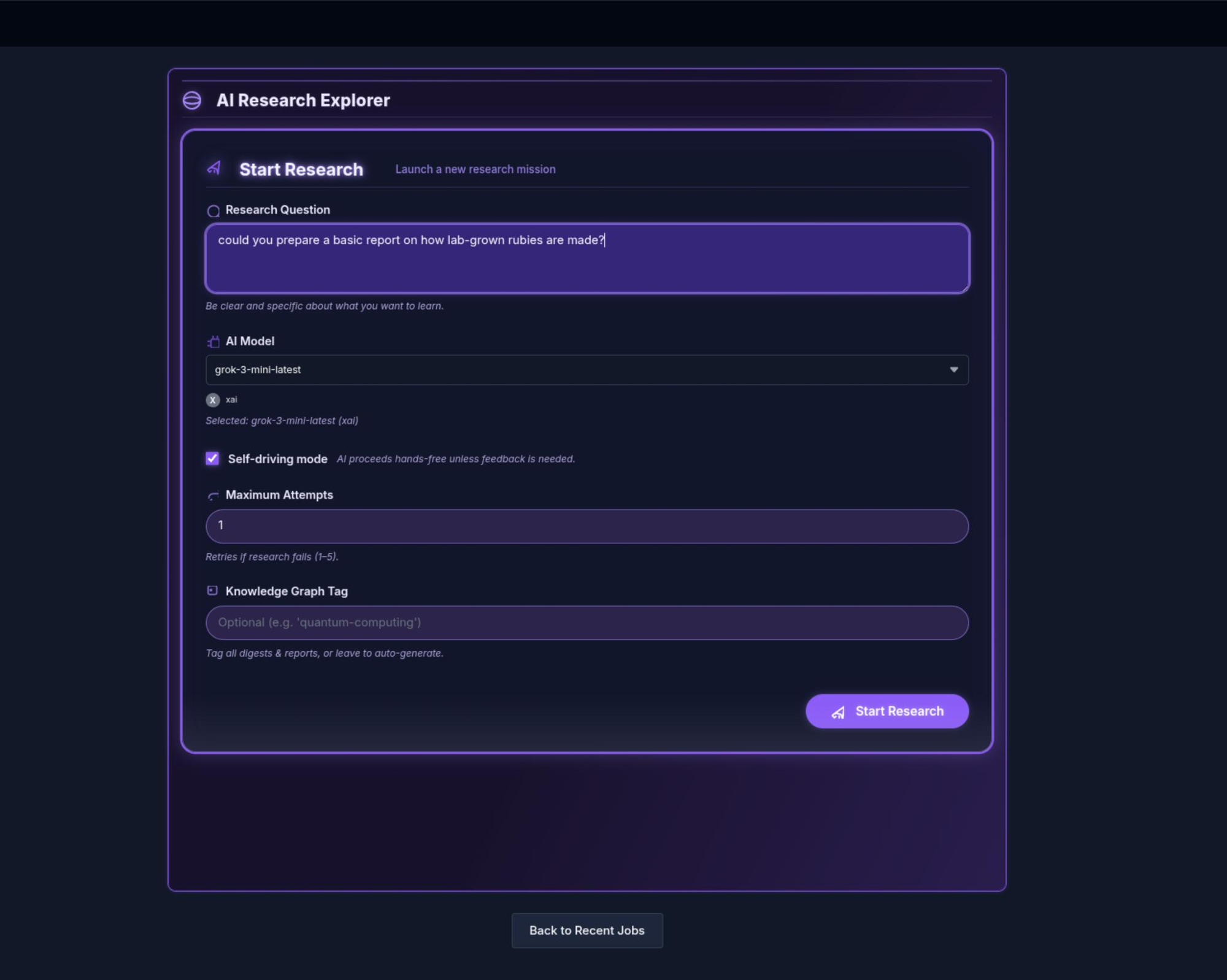Focus the Research Question text area
This screenshot has width=1227, height=980.
[587, 264]
